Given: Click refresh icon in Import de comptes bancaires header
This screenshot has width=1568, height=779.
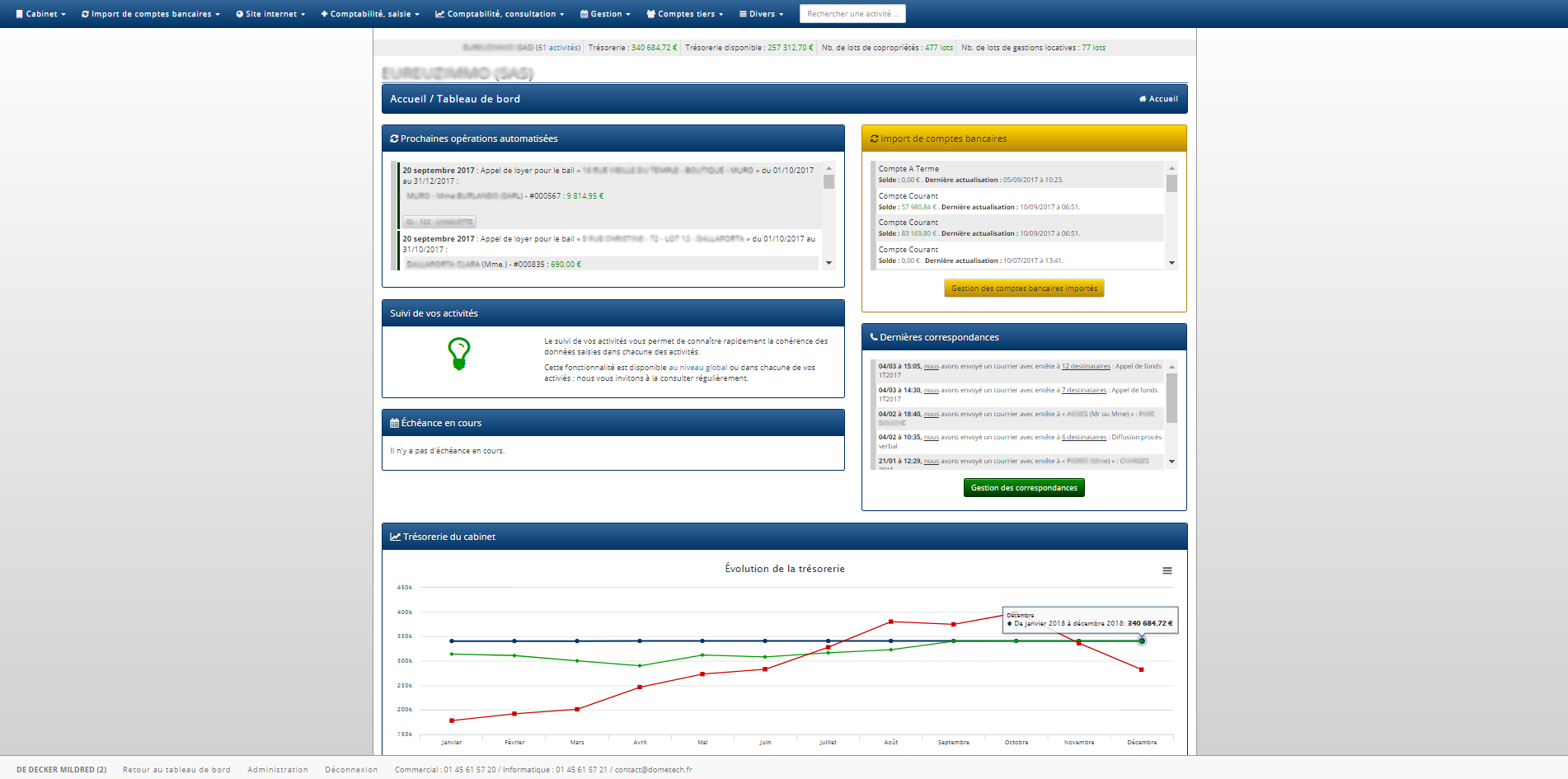Looking at the screenshot, I should 874,138.
